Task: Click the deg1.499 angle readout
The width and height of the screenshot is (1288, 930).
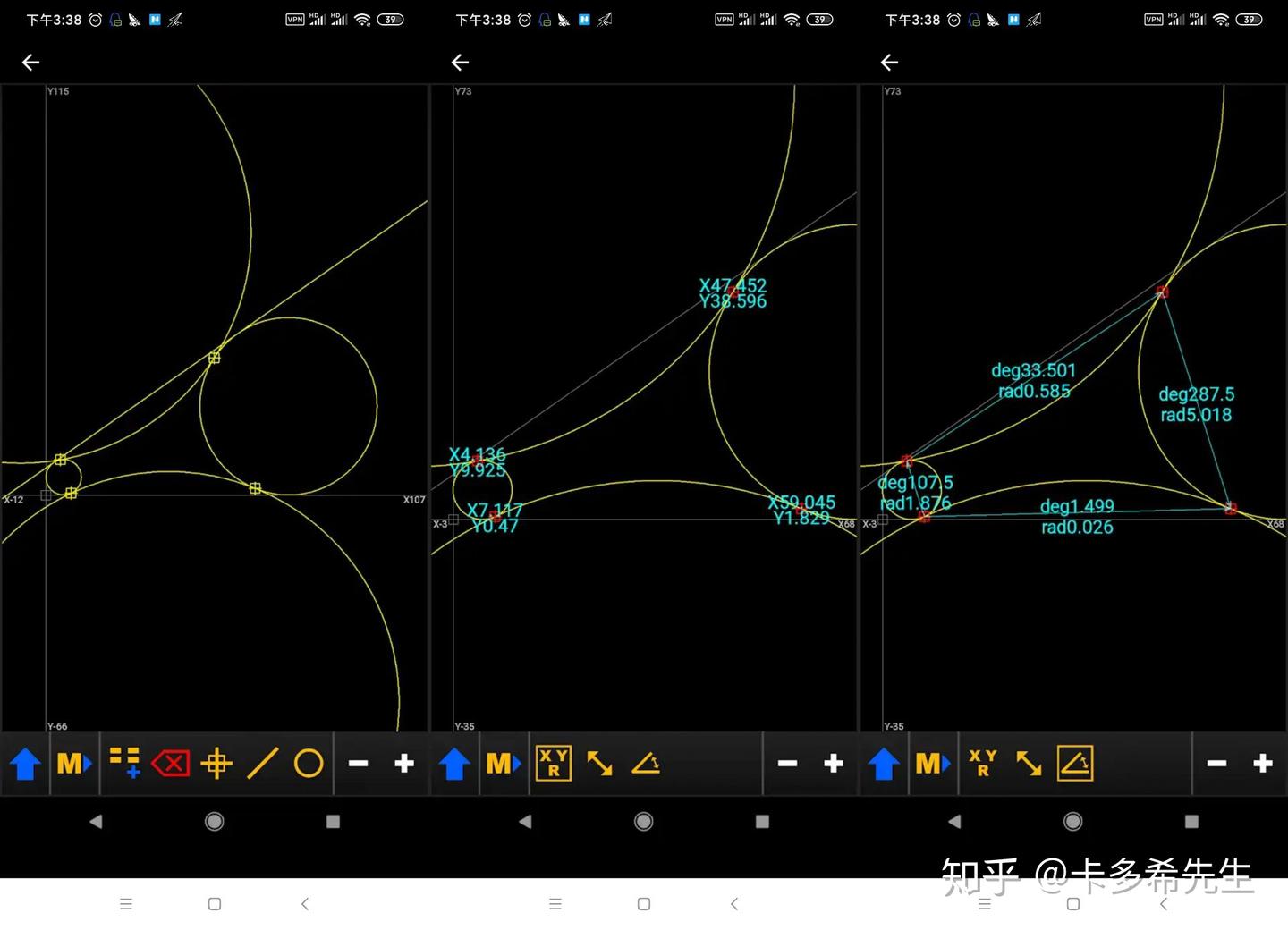Action: tap(1077, 507)
